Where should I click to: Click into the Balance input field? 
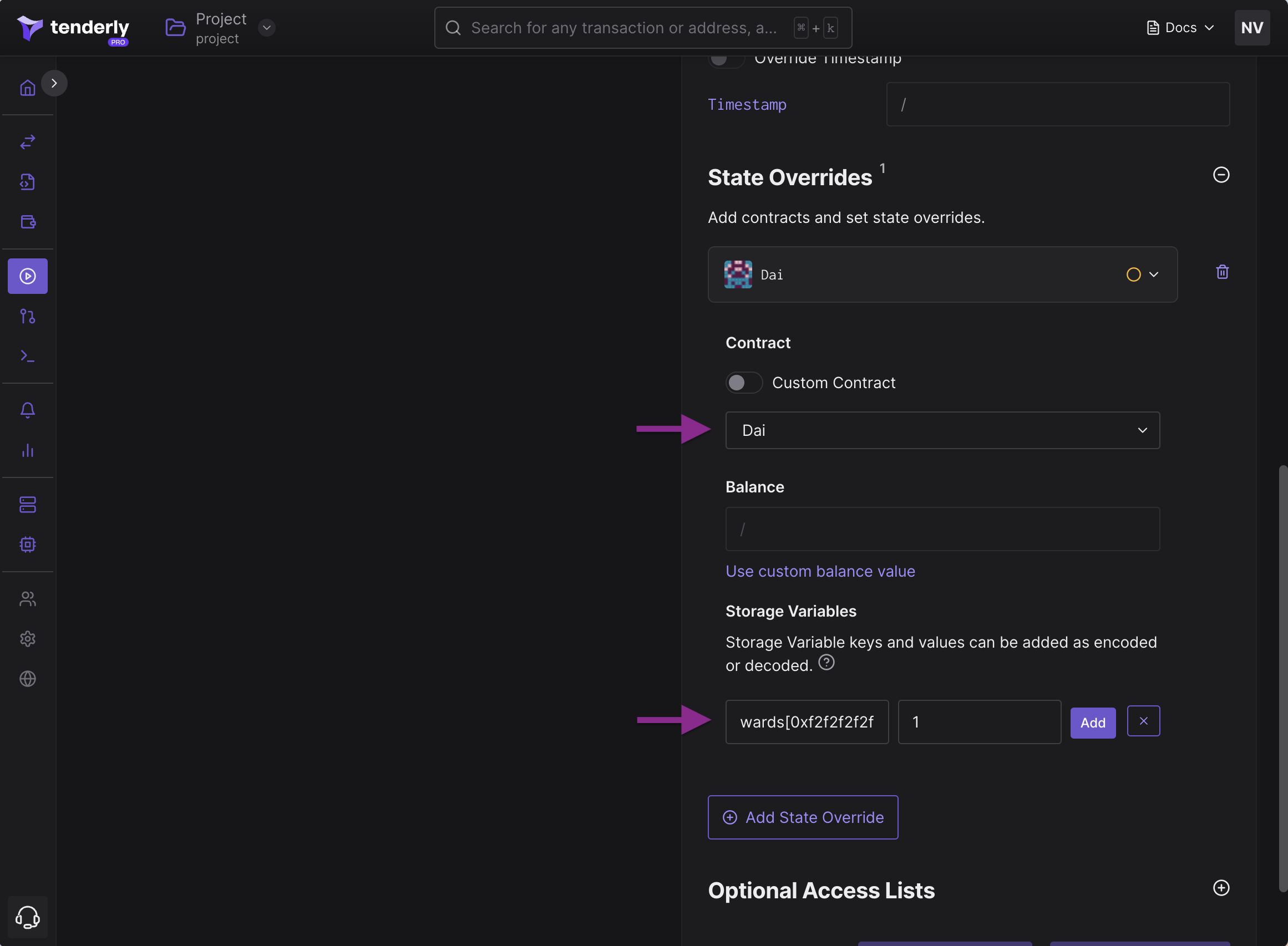pos(942,529)
